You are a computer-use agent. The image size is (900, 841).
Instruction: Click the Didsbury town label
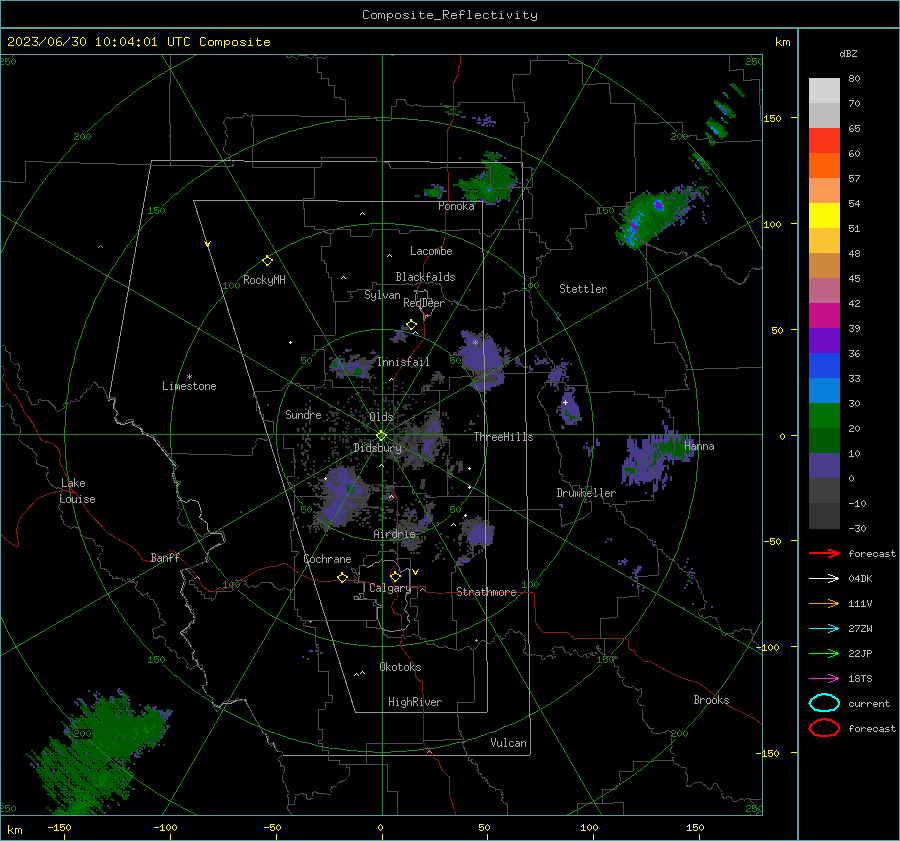377,448
